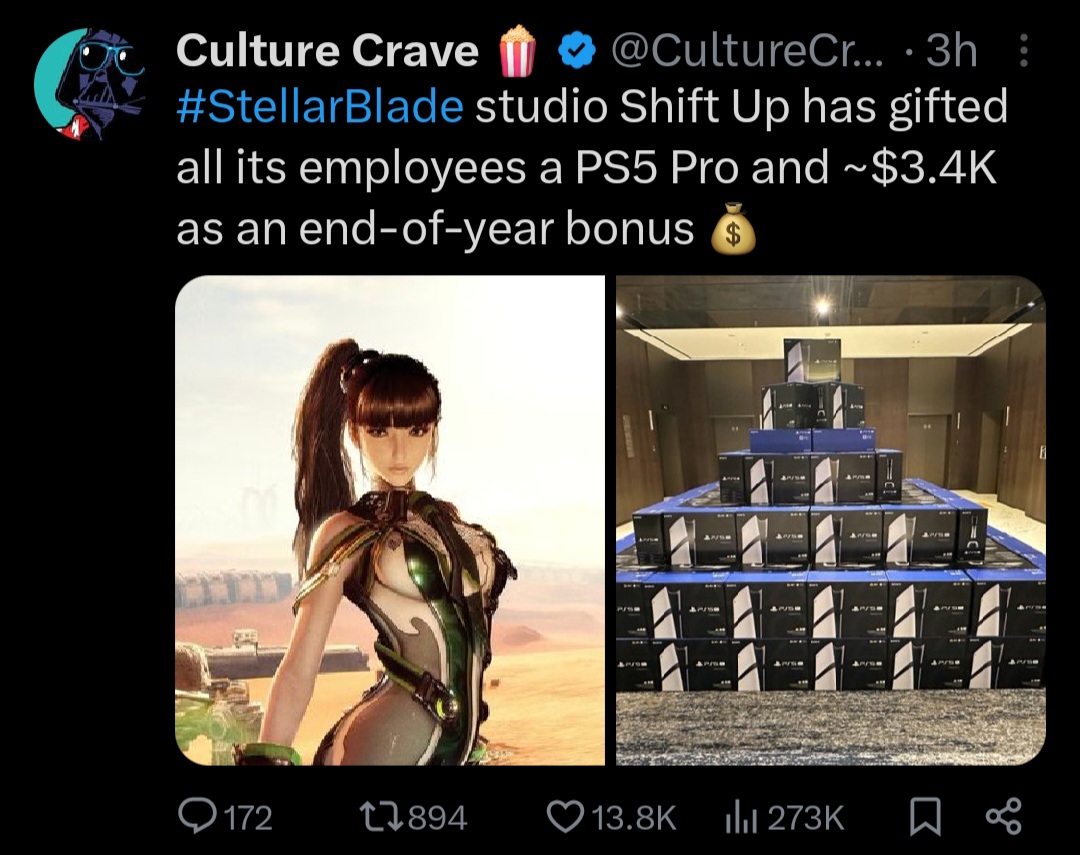Bookmark this post
Viewport: 1080px width, 855px height.
(x=926, y=817)
